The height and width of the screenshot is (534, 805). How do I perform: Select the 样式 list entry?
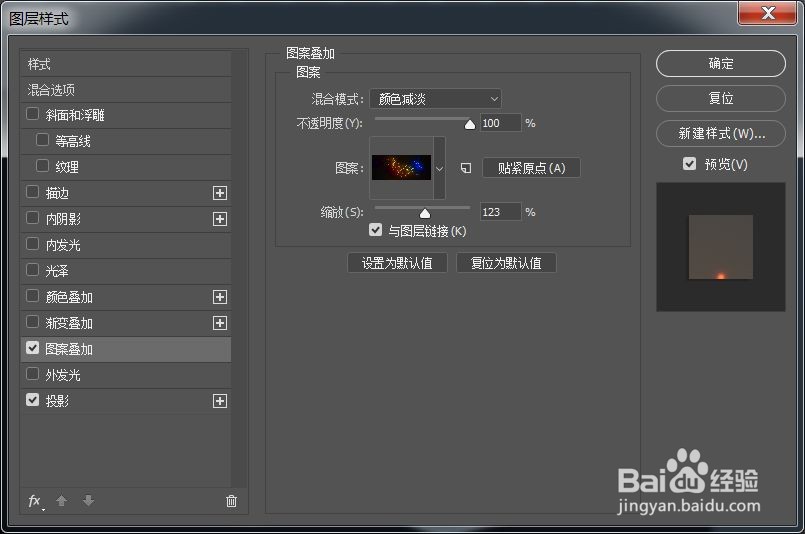coord(126,64)
